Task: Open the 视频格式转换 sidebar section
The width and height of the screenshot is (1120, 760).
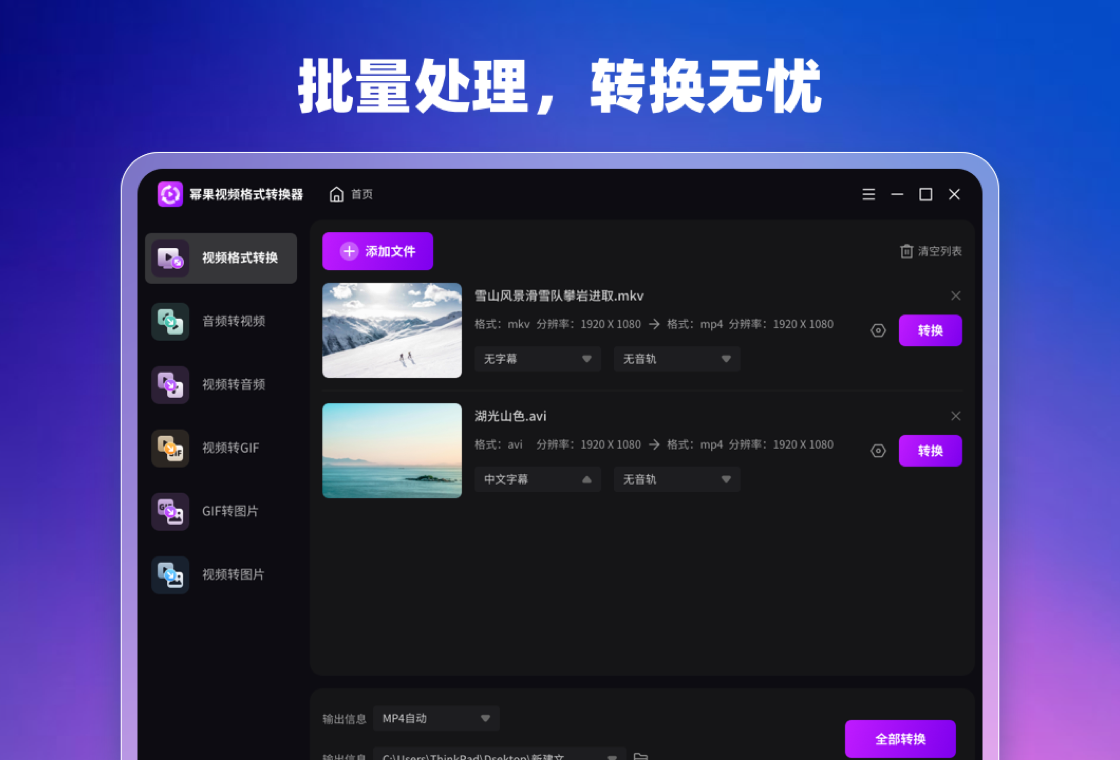Action: [x=221, y=258]
